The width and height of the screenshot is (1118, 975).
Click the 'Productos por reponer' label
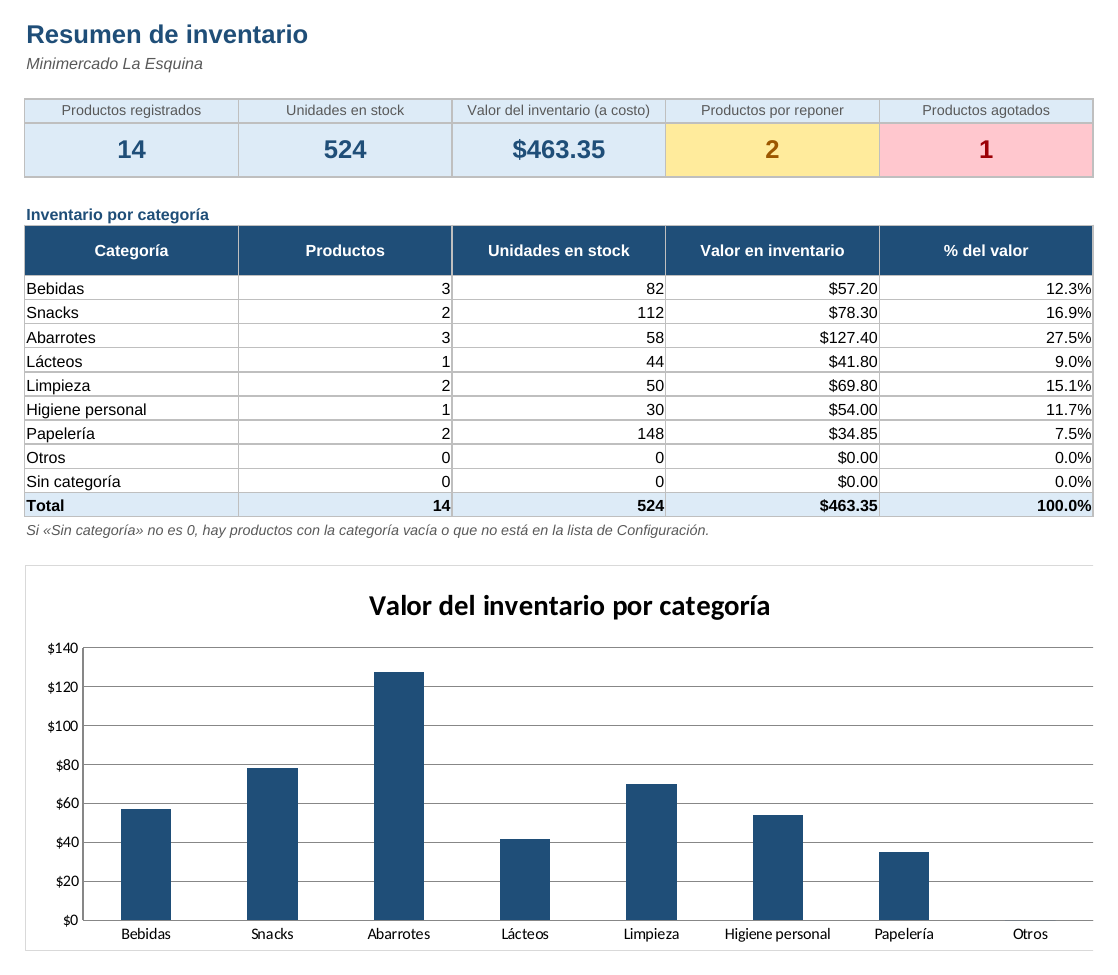(x=772, y=111)
